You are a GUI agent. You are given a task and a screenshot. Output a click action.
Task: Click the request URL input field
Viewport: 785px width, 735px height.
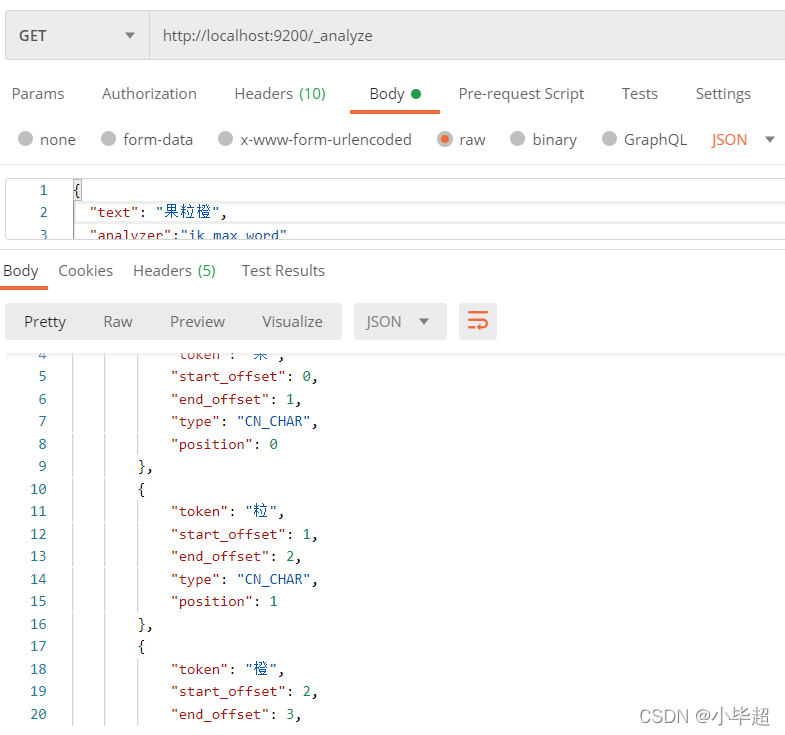pos(467,36)
